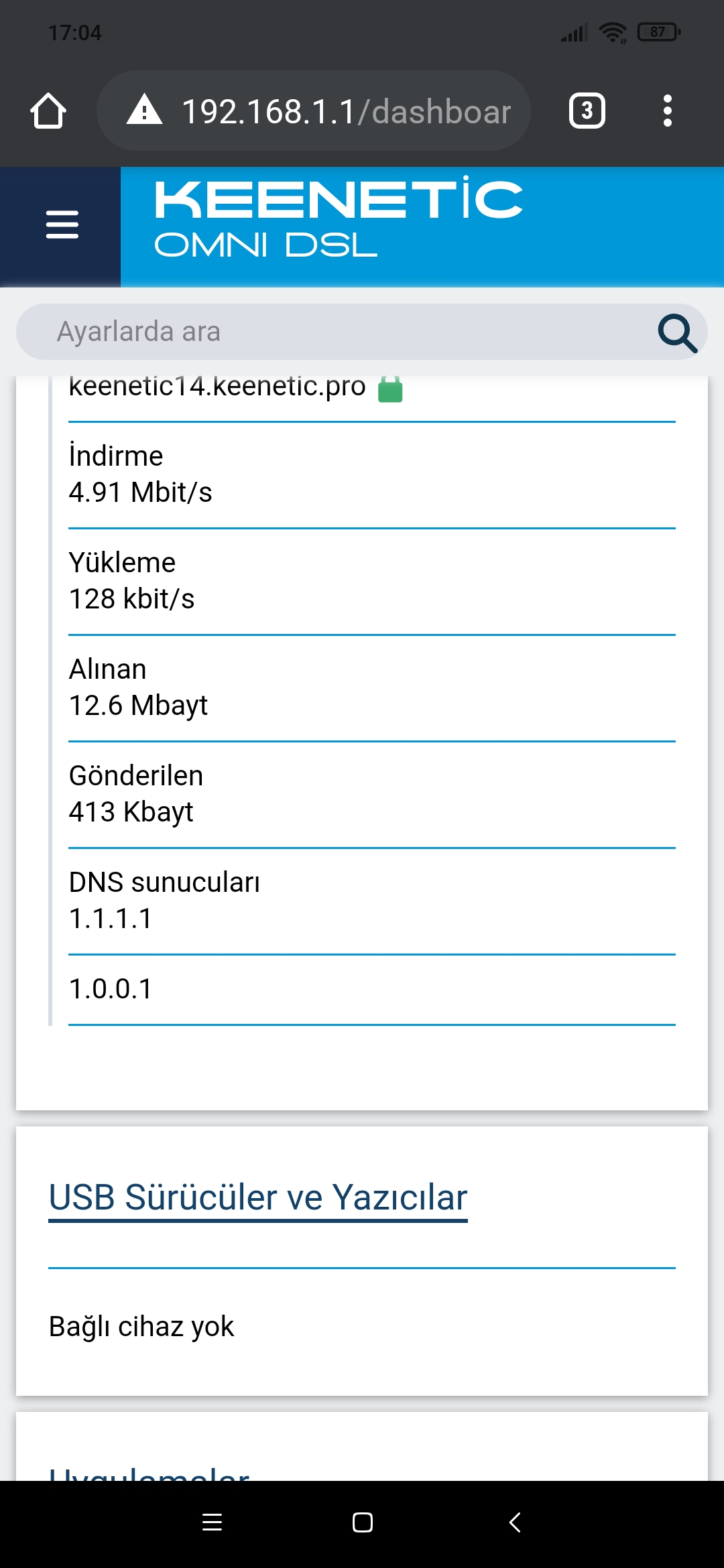
Task: Tap the green lock icon beside keenetic14.keenetic.pro
Action: click(390, 389)
